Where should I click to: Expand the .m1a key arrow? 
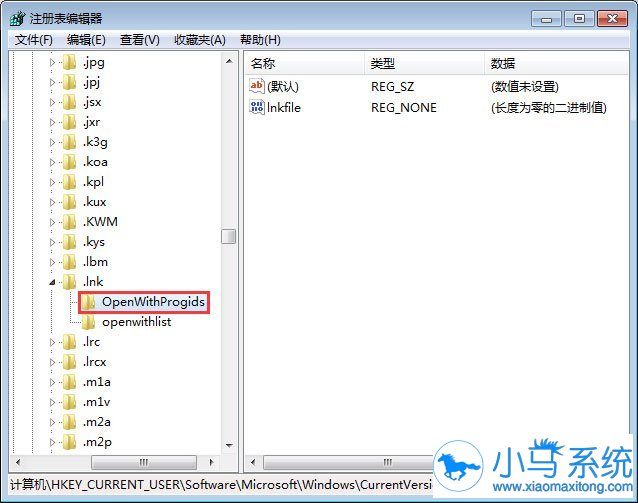coord(52,382)
